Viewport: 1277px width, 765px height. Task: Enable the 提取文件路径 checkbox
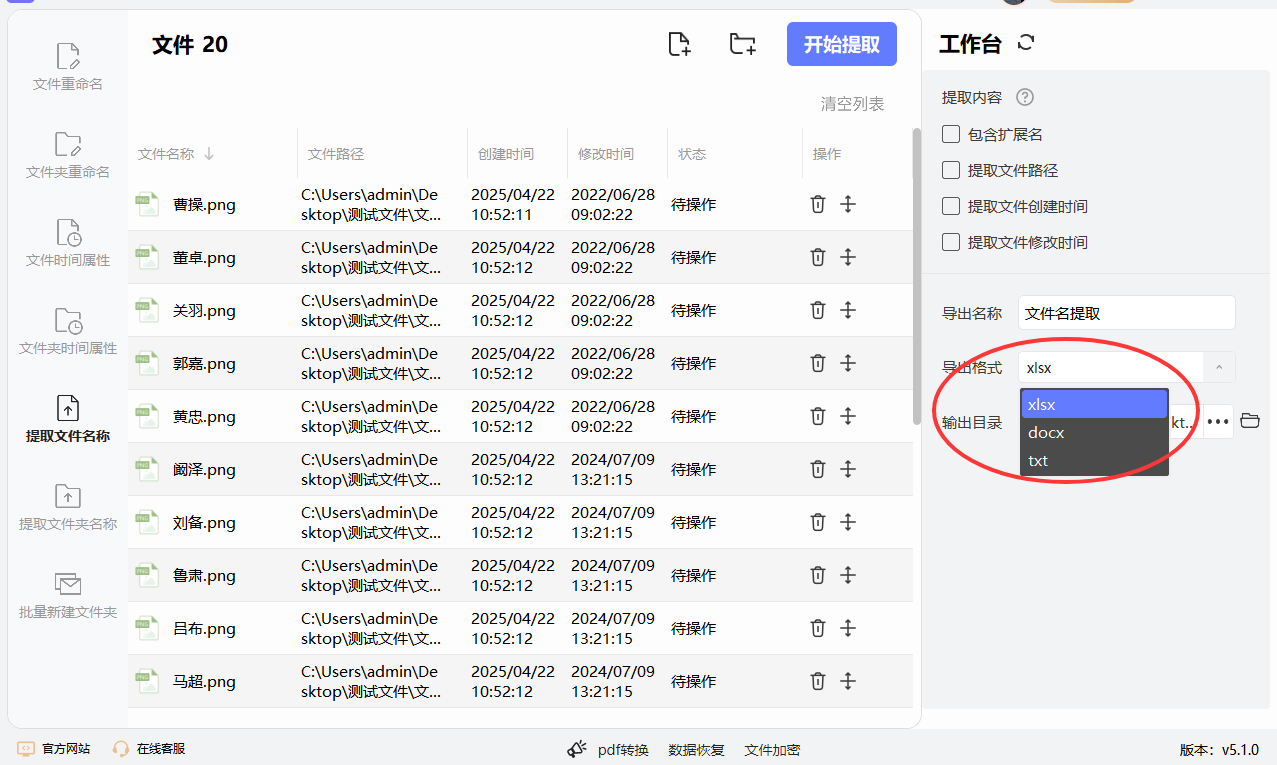coord(951,170)
